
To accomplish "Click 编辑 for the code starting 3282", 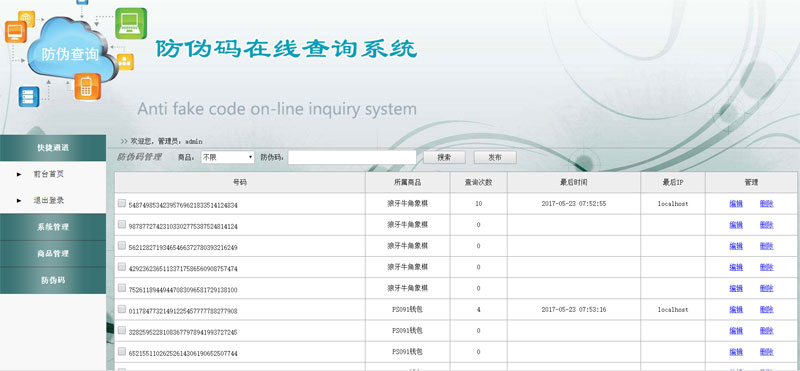I will point(736,331).
